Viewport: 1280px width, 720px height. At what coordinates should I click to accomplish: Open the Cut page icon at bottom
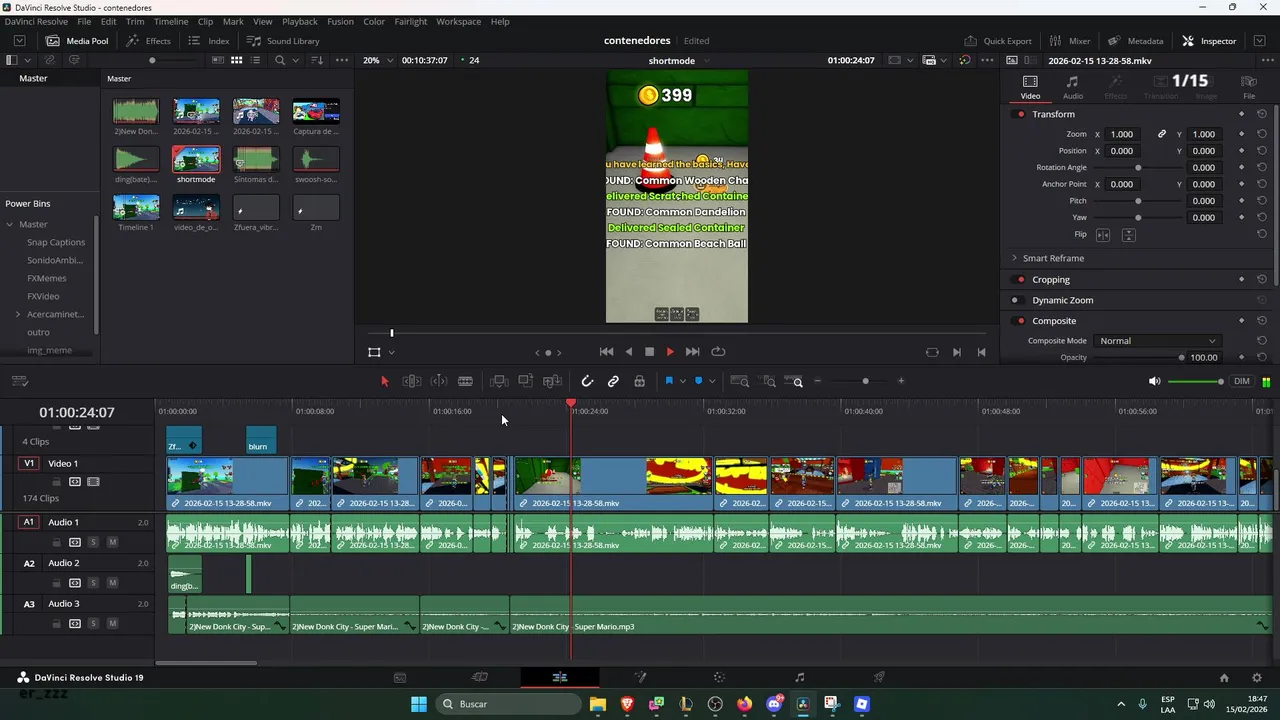pos(480,677)
